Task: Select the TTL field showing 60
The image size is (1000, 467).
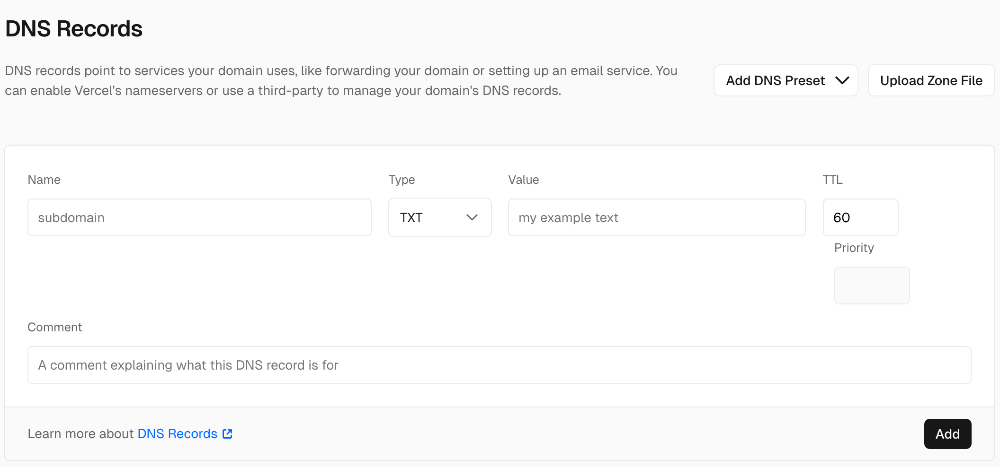Action: [860, 217]
